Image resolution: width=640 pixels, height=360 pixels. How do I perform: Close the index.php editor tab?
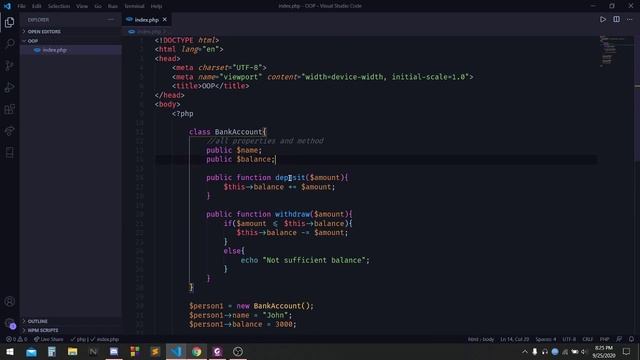165,20
